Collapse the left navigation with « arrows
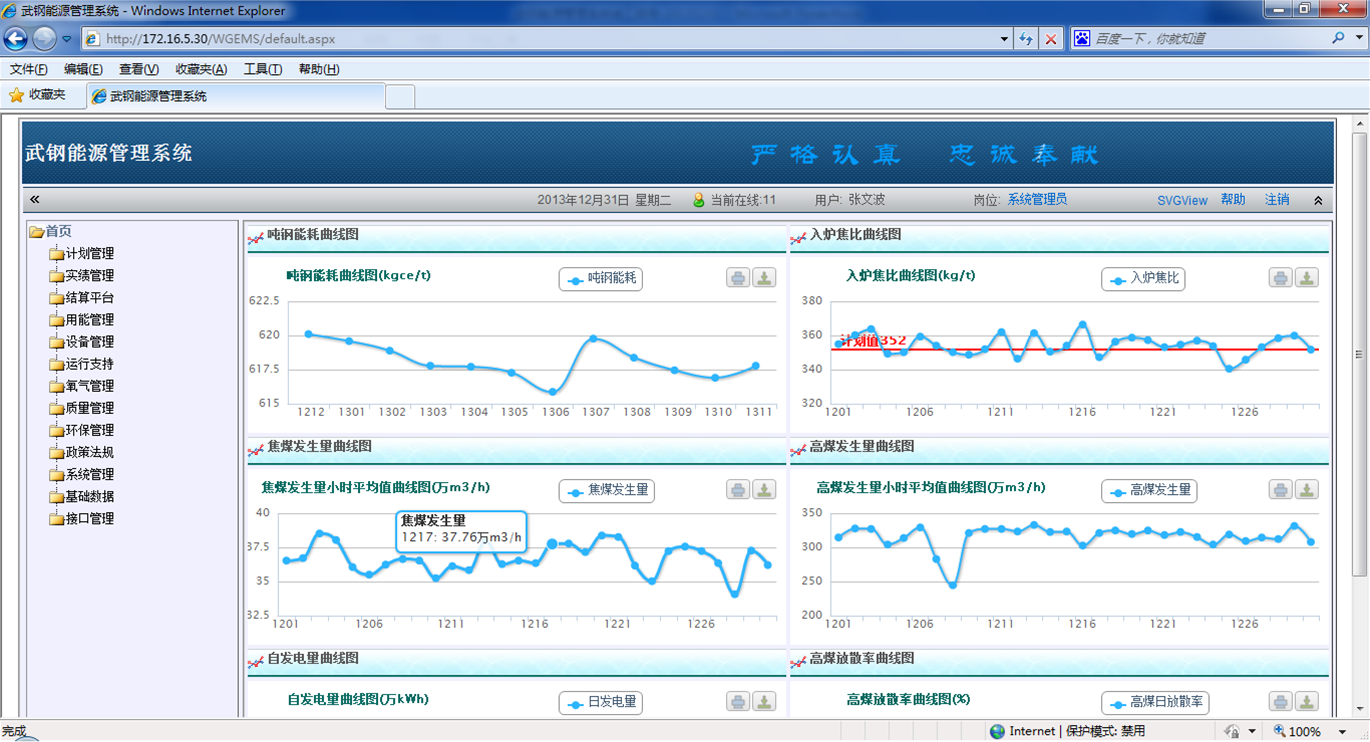The image size is (1370, 742). (x=35, y=200)
